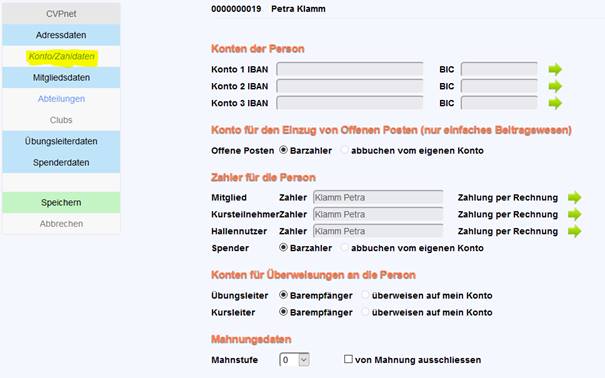Open Übungsleiterdaten sidebar entry
605x378 pixels.
point(61,141)
